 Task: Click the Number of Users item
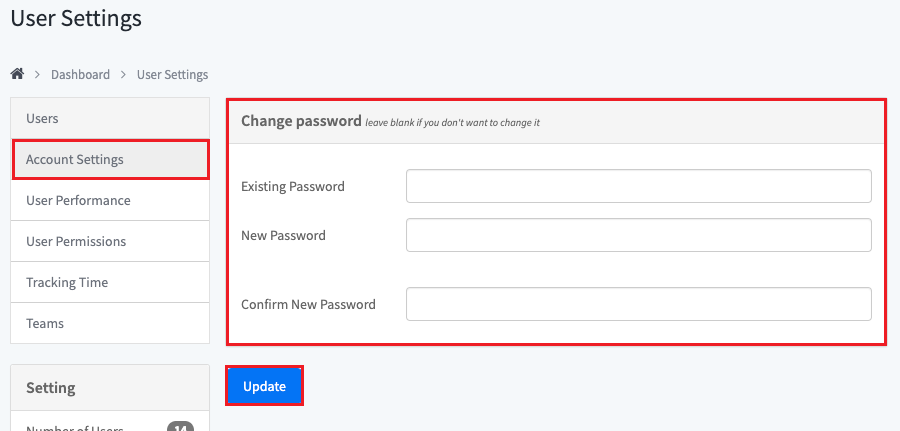pos(75,428)
